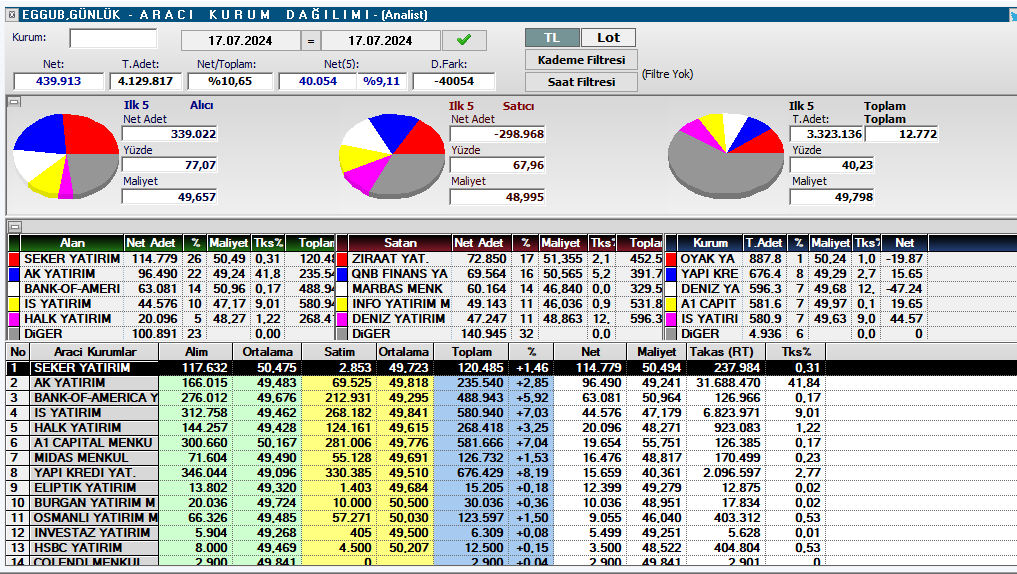The height and width of the screenshot is (574, 1017).
Task: Sort by the No column header
Action: click(18, 352)
